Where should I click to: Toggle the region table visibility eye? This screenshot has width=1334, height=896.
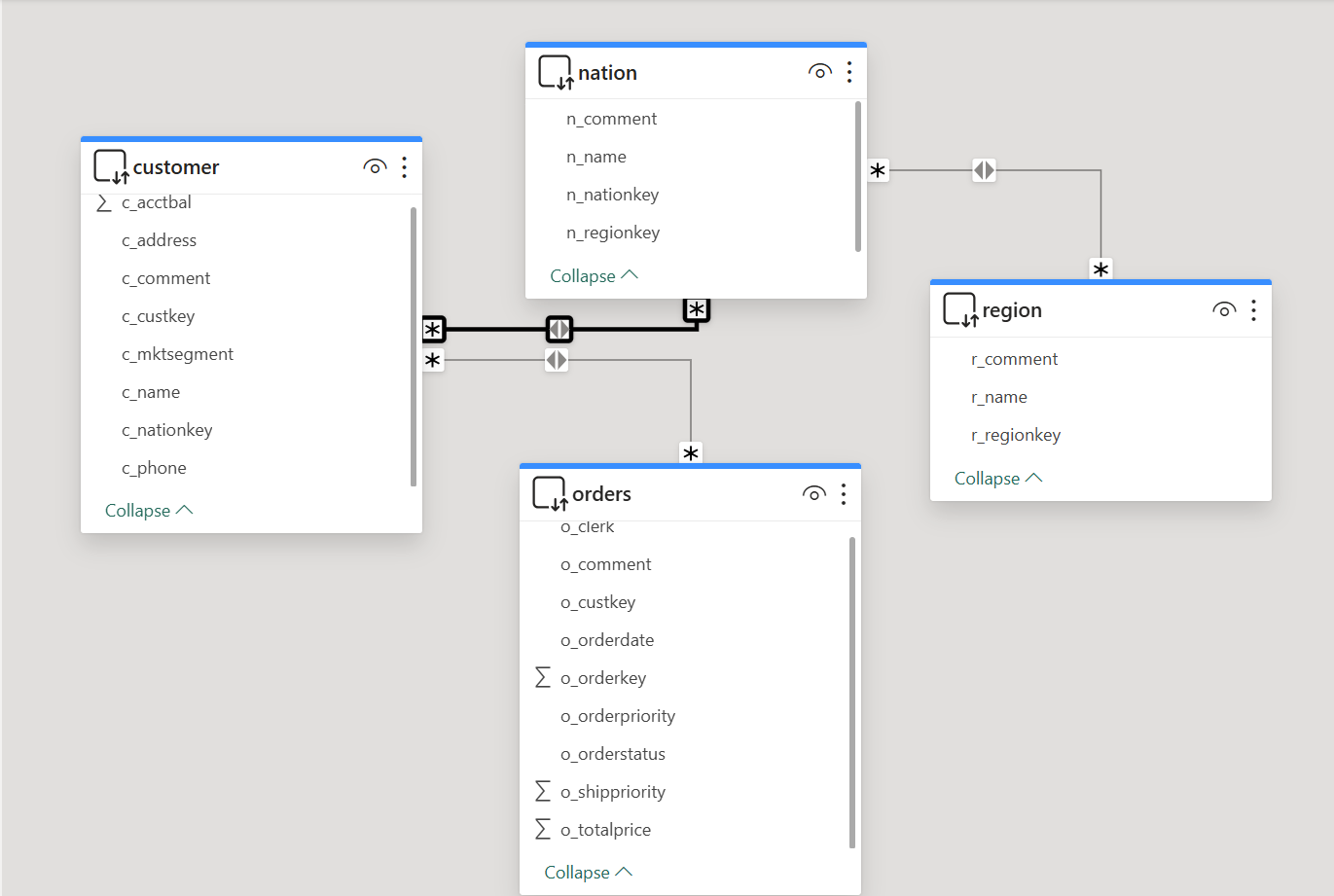click(1224, 310)
